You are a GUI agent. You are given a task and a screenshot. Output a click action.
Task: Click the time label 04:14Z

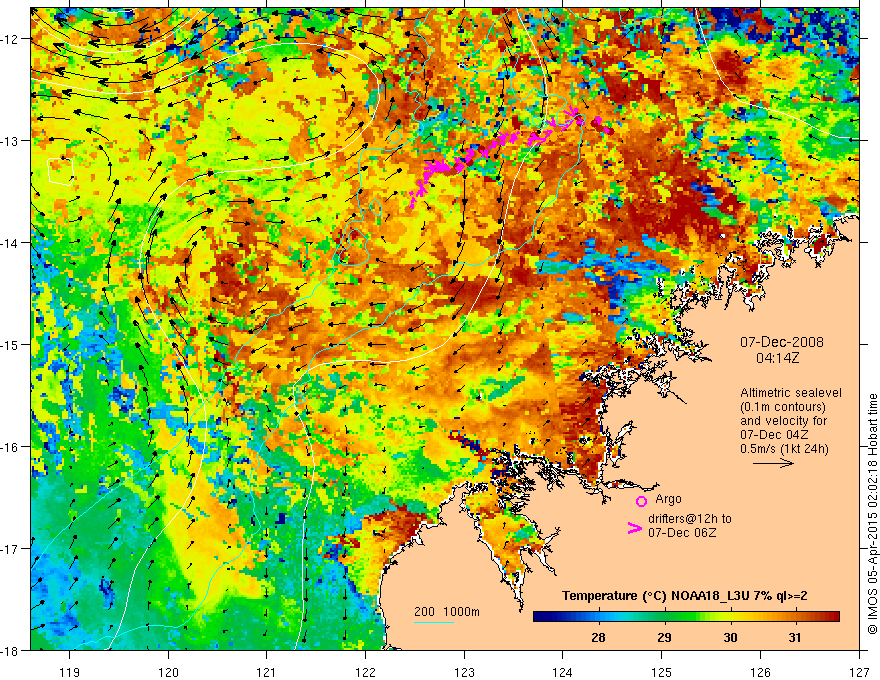(x=777, y=358)
